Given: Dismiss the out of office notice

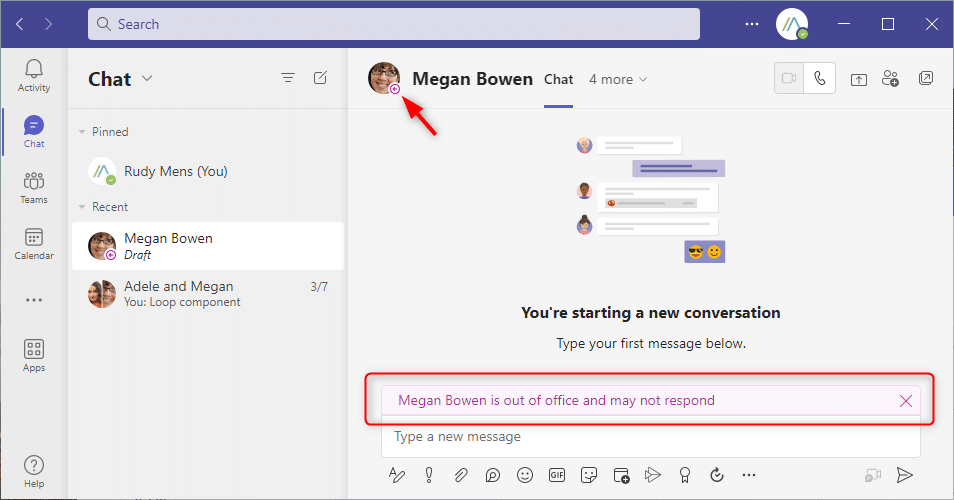Looking at the screenshot, I should pos(906,401).
